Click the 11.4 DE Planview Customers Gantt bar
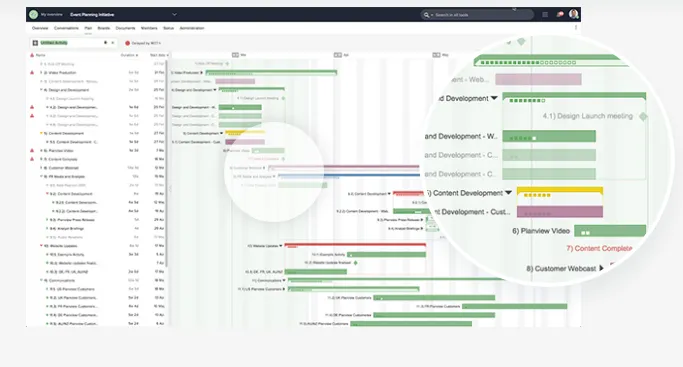This screenshot has height=367, width=683. click(434, 315)
